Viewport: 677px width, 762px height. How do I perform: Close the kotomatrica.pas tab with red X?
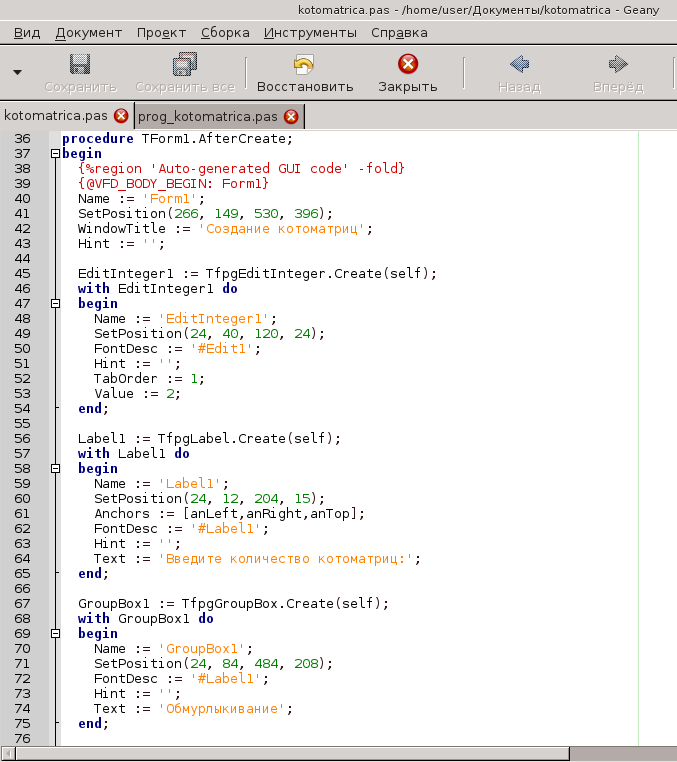(121, 116)
